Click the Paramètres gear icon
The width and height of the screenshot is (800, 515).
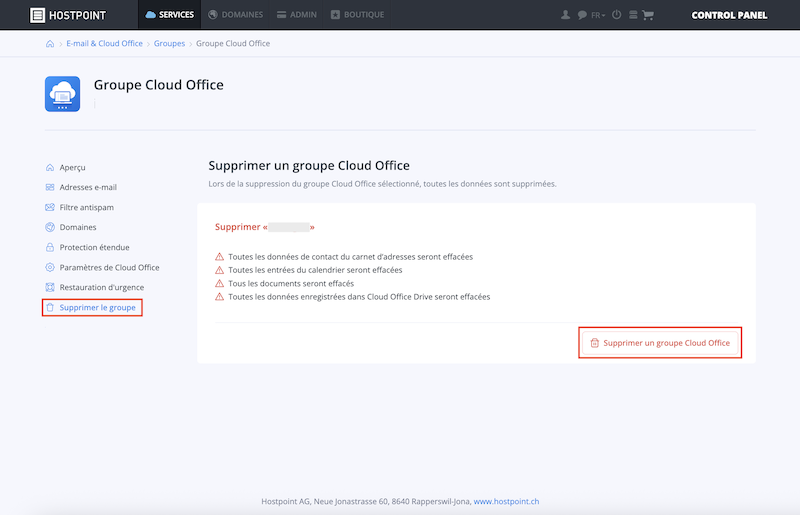click(50, 267)
